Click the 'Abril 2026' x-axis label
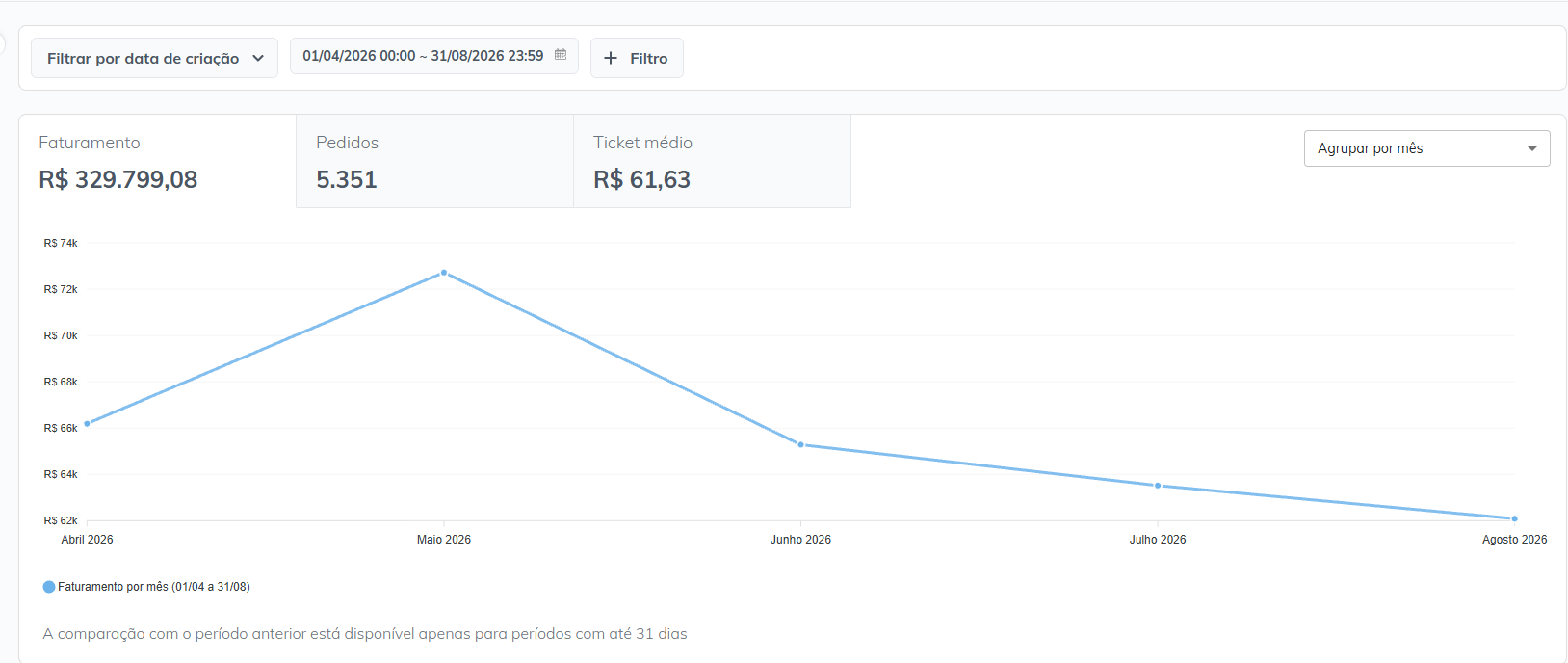Viewport: 1568px width, 663px height. pyautogui.click(x=87, y=540)
